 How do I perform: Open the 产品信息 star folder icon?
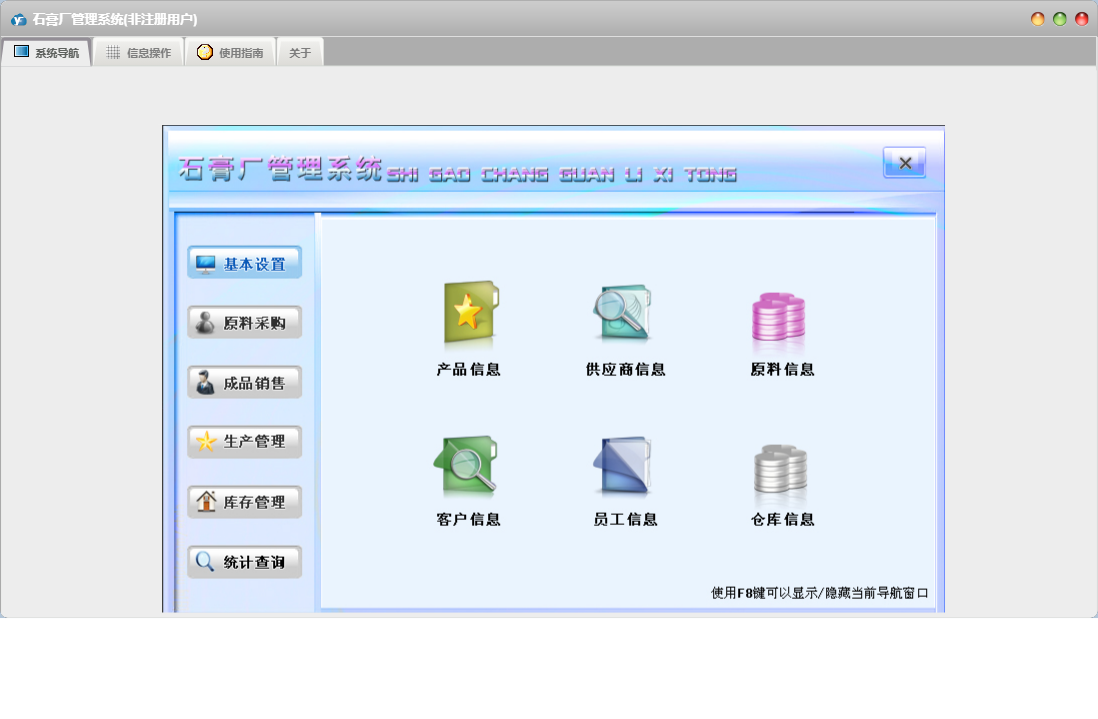[470, 313]
